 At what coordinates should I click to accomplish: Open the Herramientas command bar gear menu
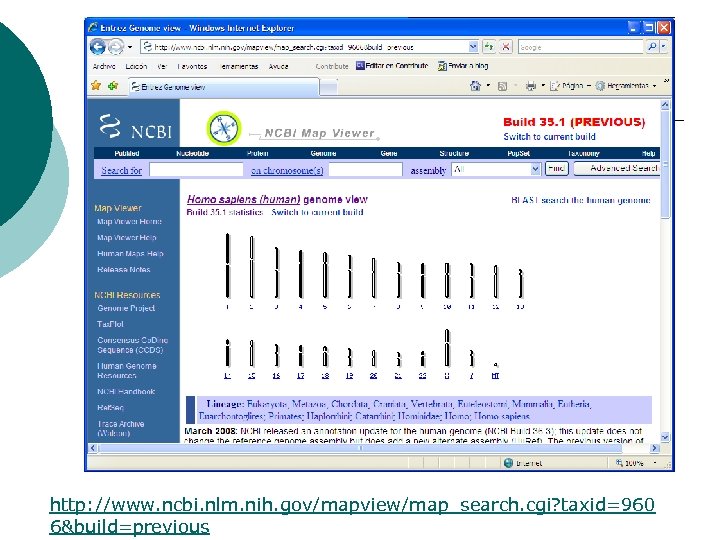tap(625, 85)
